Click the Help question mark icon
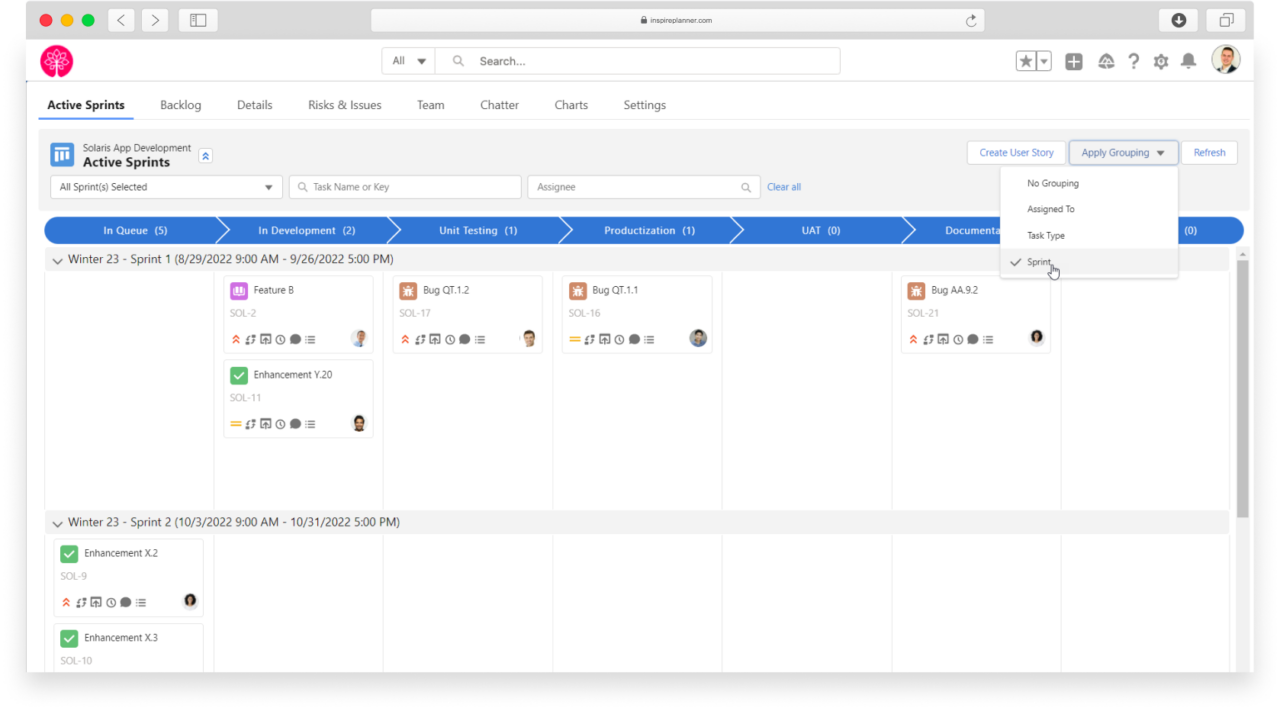The height and width of the screenshot is (711, 1280). [1133, 61]
